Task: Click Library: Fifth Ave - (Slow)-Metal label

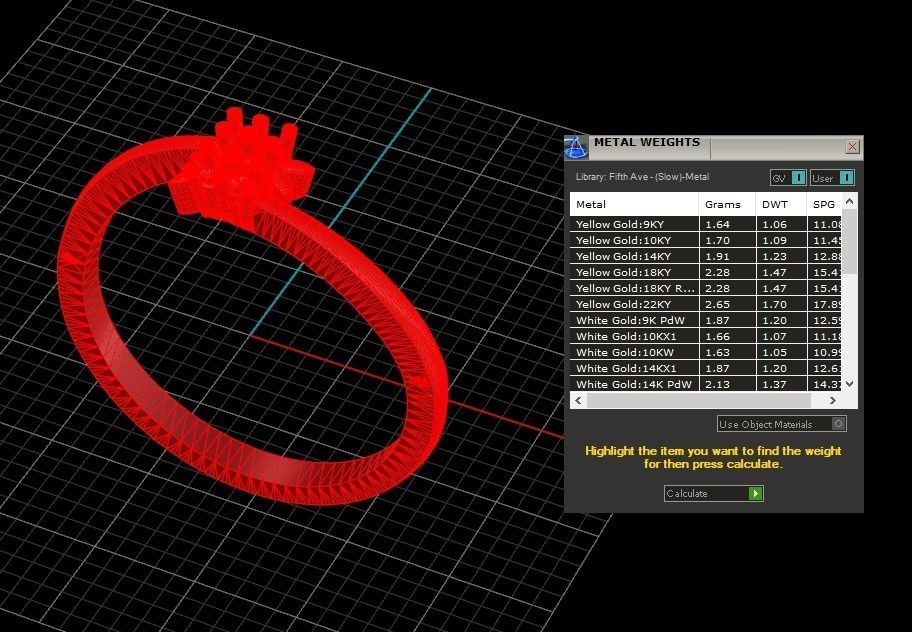Action: 642,177
